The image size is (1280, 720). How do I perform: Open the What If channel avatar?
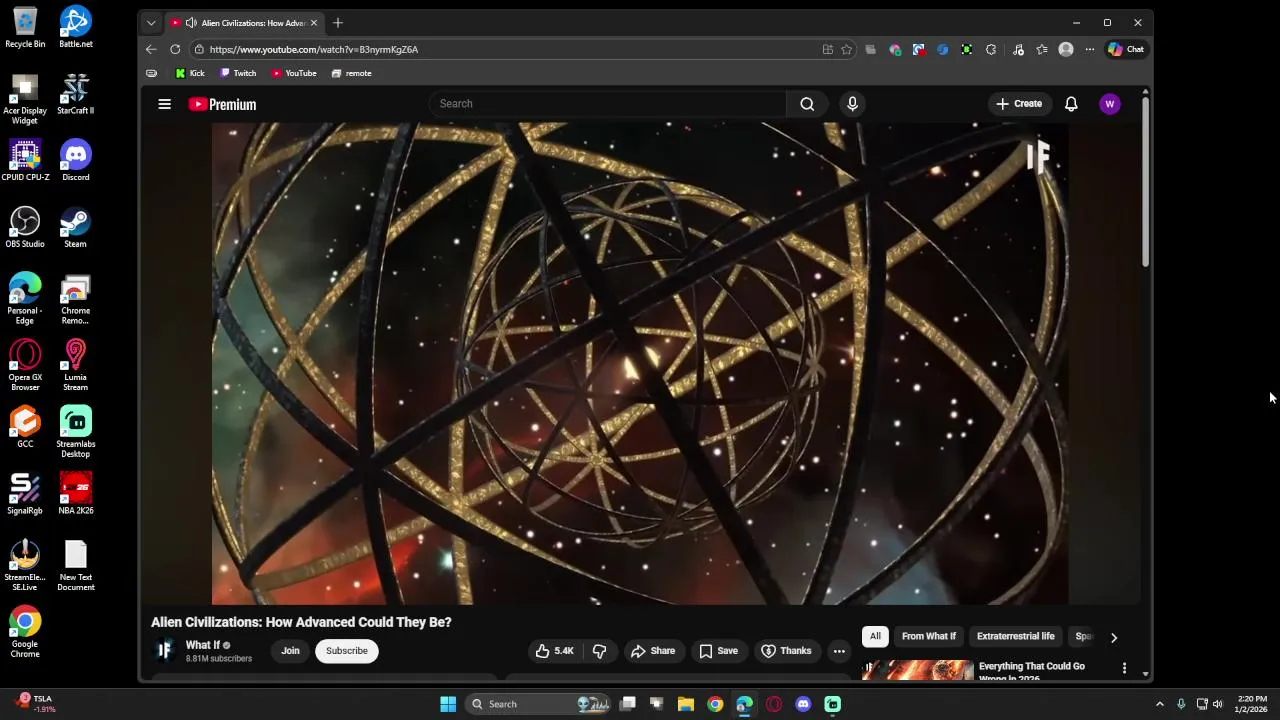click(x=164, y=651)
